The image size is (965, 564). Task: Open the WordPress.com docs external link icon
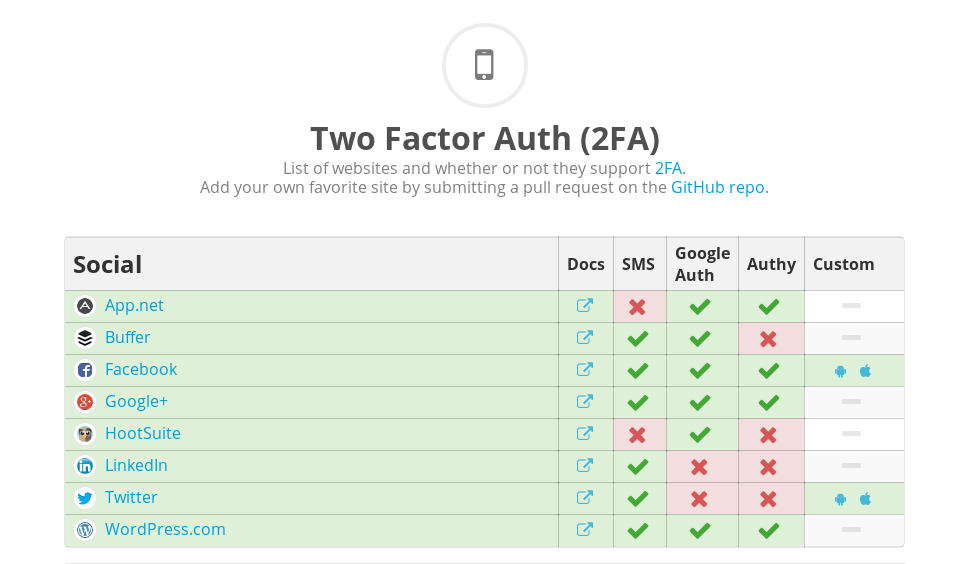[x=585, y=530]
